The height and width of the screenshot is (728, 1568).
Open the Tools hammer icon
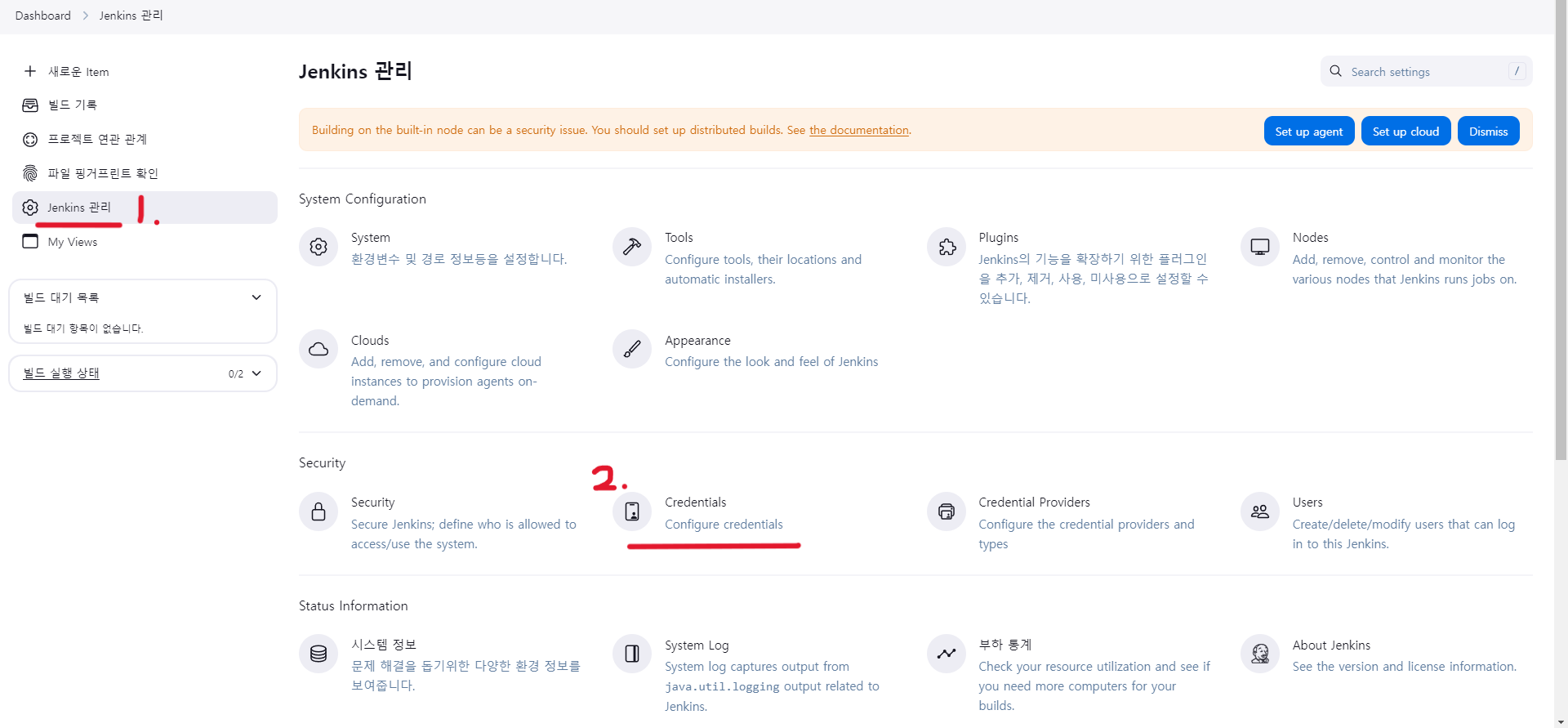coord(632,247)
